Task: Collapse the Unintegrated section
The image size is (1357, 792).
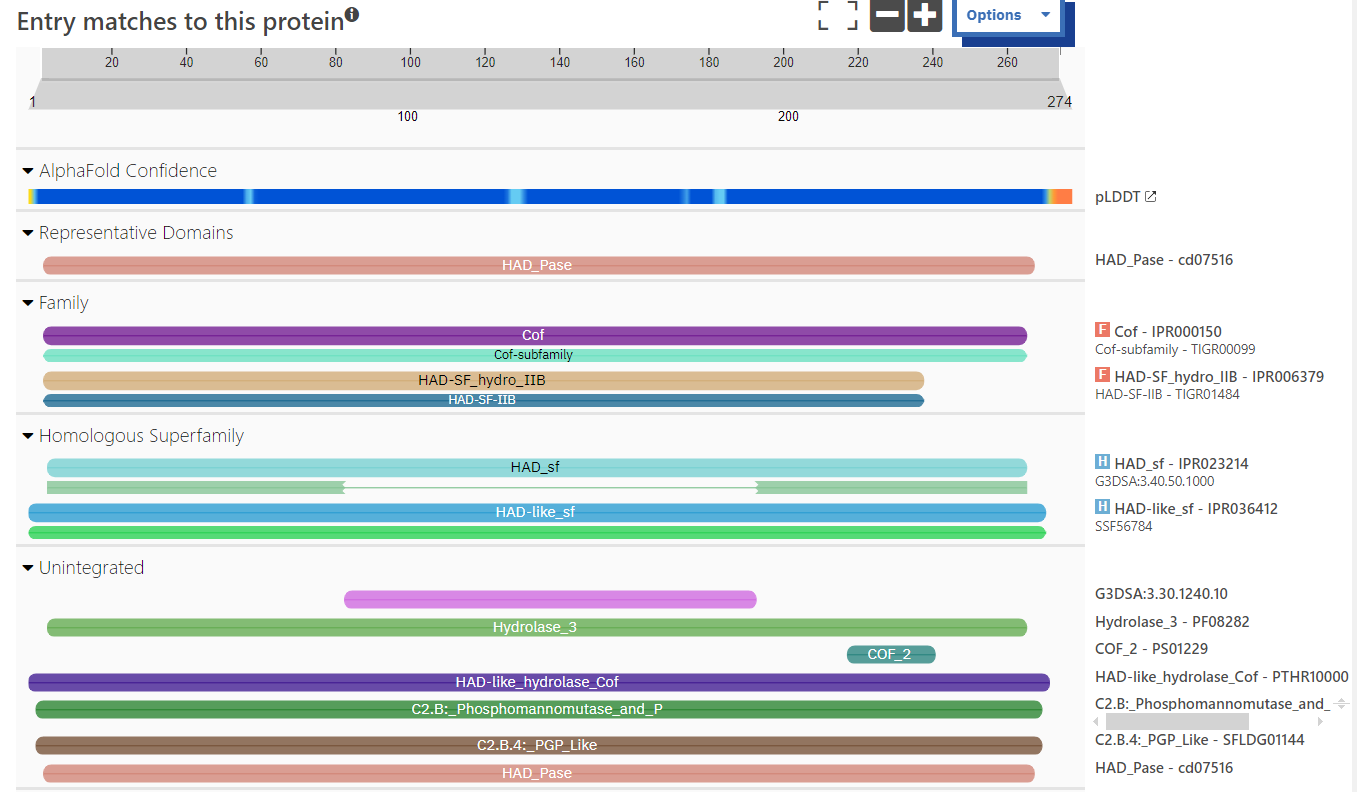Action: (x=28, y=568)
